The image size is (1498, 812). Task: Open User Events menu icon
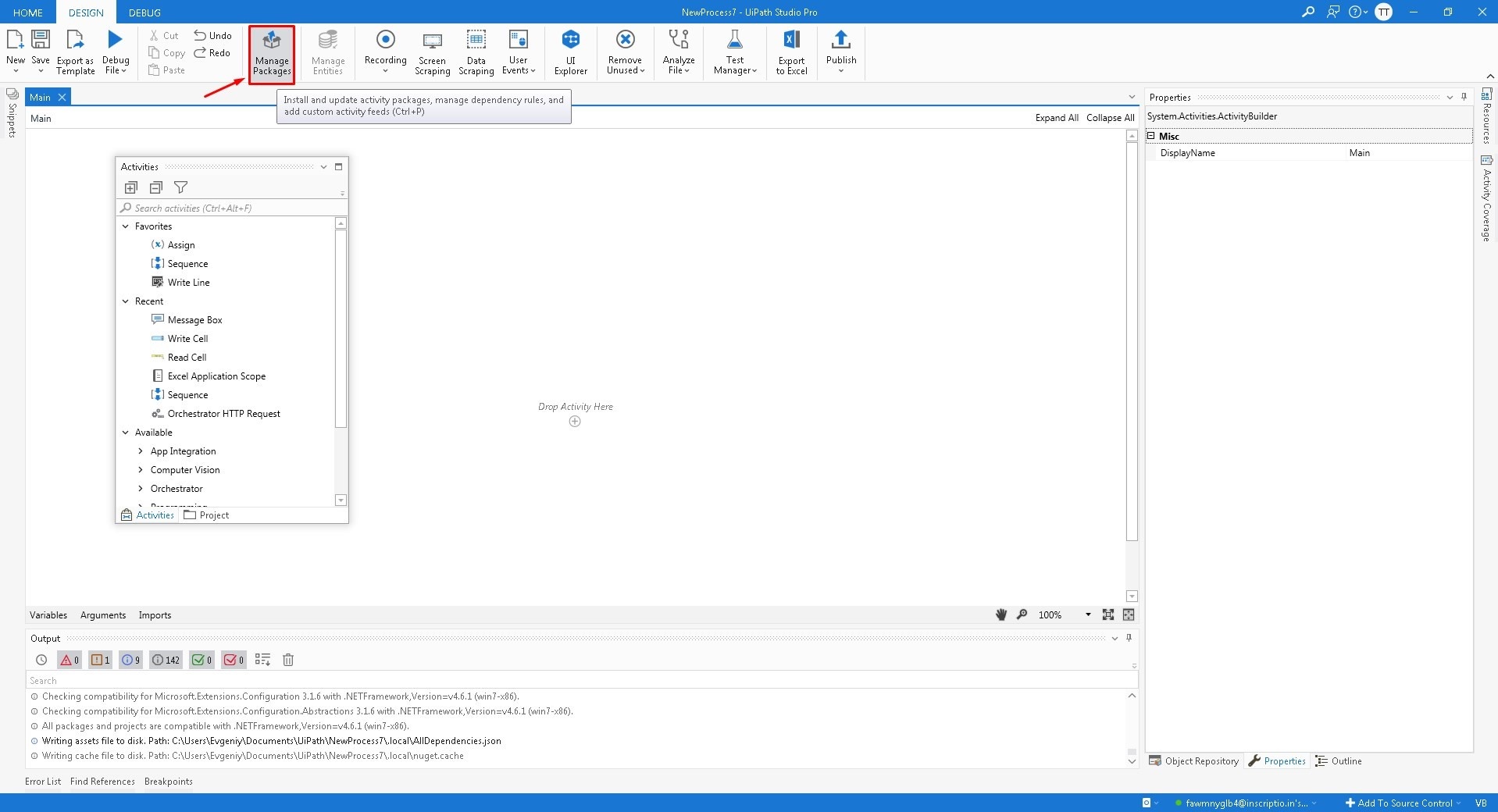[x=518, y=40]
